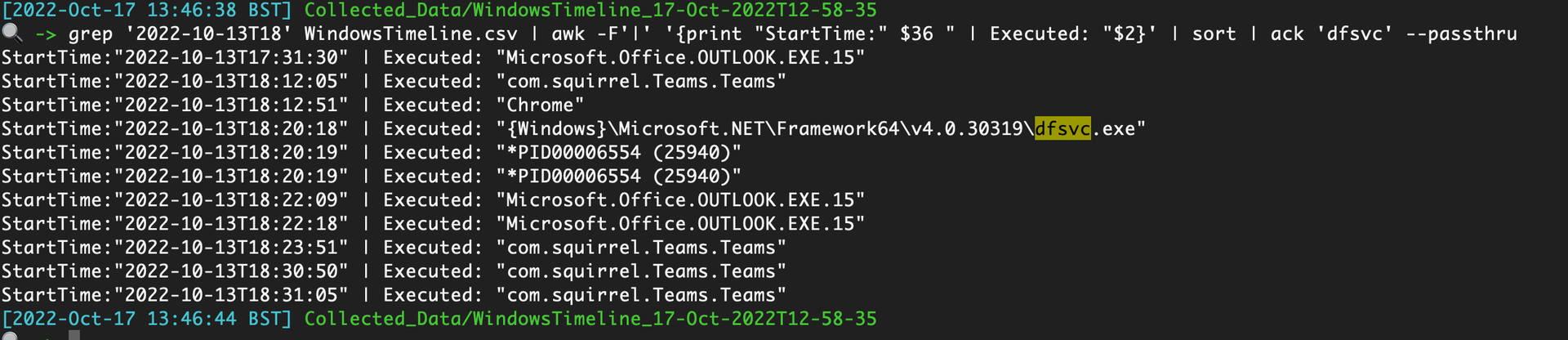Click the awk command word
The width and height of the screenshot is (1568, 340).
(x=568, y=34)
